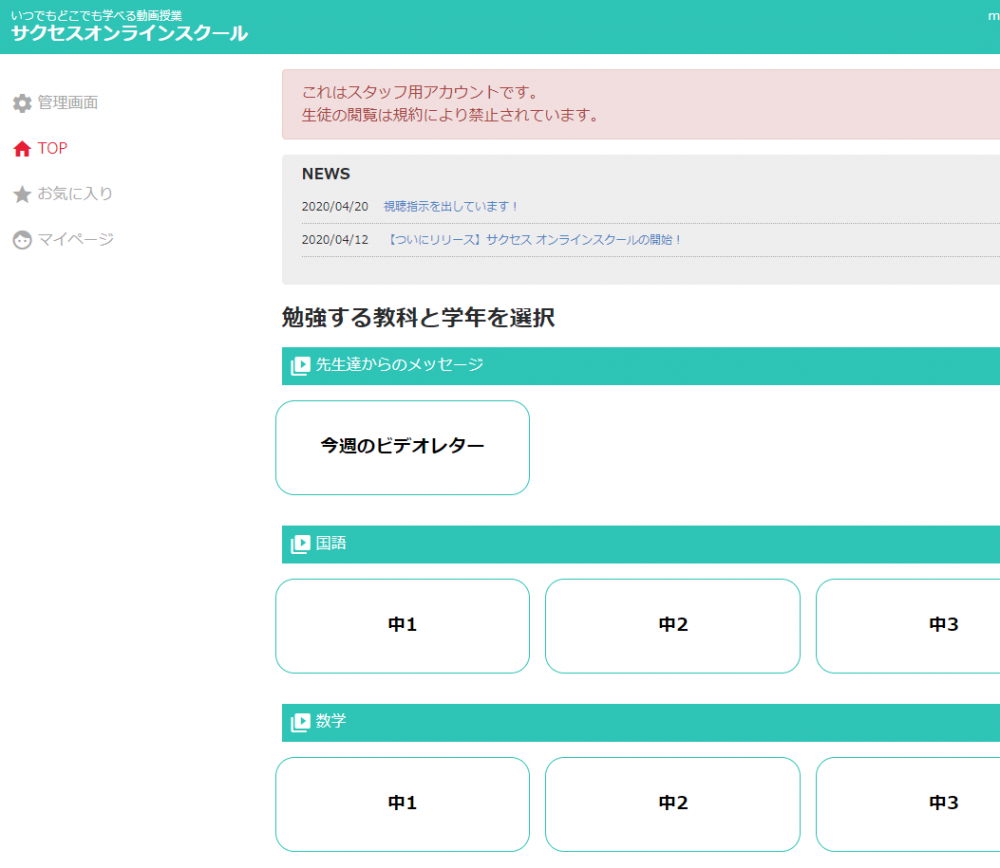This screenshot has width=1000, height=868.
Task: Select 中2 under 国語
Action: click(x=672, y=625)
